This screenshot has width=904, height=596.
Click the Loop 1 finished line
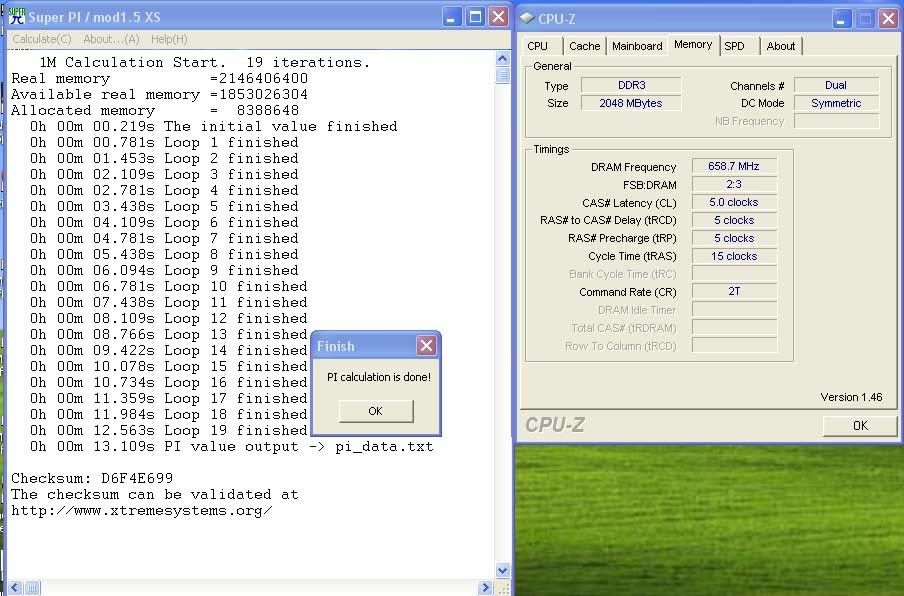point(164,142)
